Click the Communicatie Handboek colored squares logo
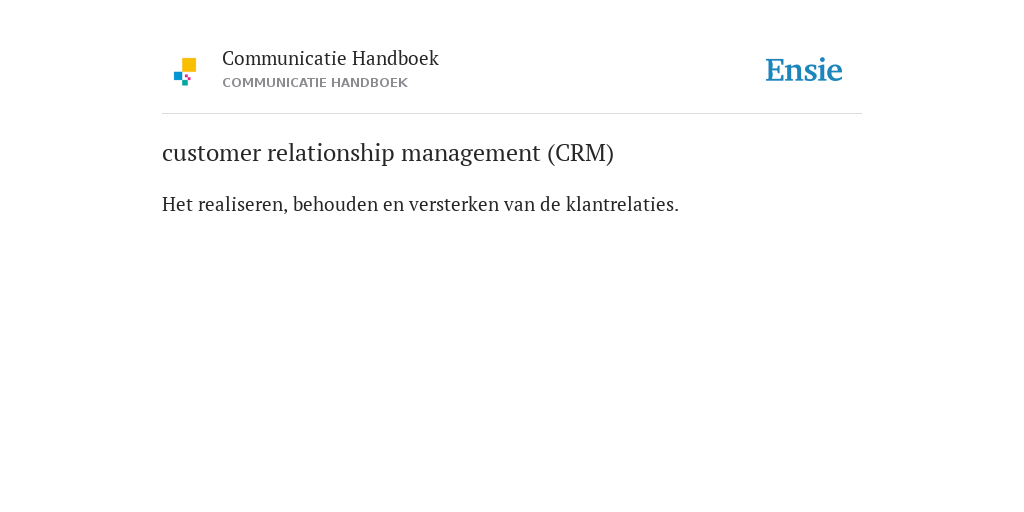The width and height of the screenshot is (1024, 512). (x=185, y=72)
